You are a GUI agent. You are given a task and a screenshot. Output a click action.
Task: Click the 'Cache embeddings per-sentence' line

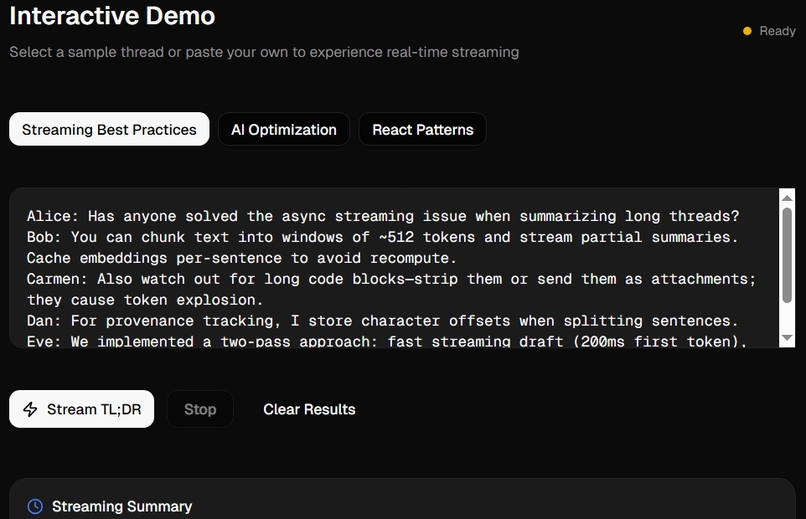click(x=241, y=258)
